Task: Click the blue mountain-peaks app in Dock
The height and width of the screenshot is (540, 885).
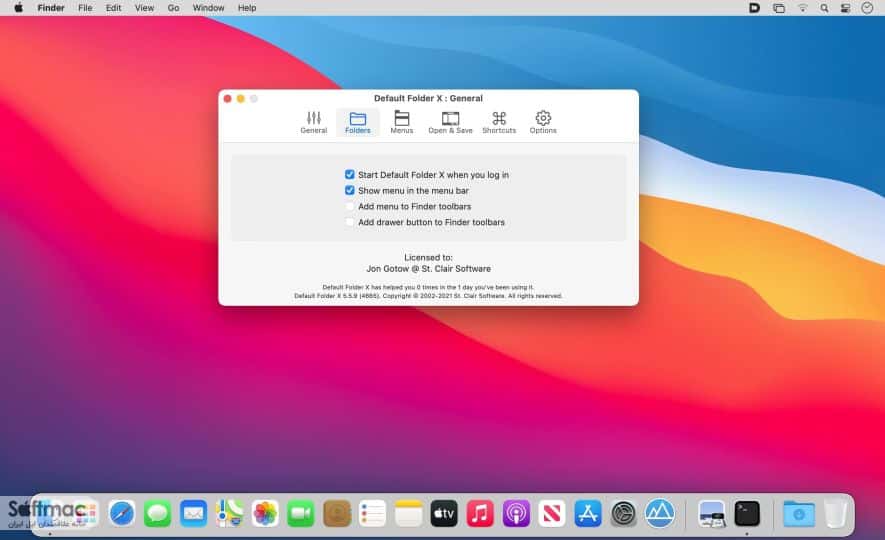Action: [659, 513]
